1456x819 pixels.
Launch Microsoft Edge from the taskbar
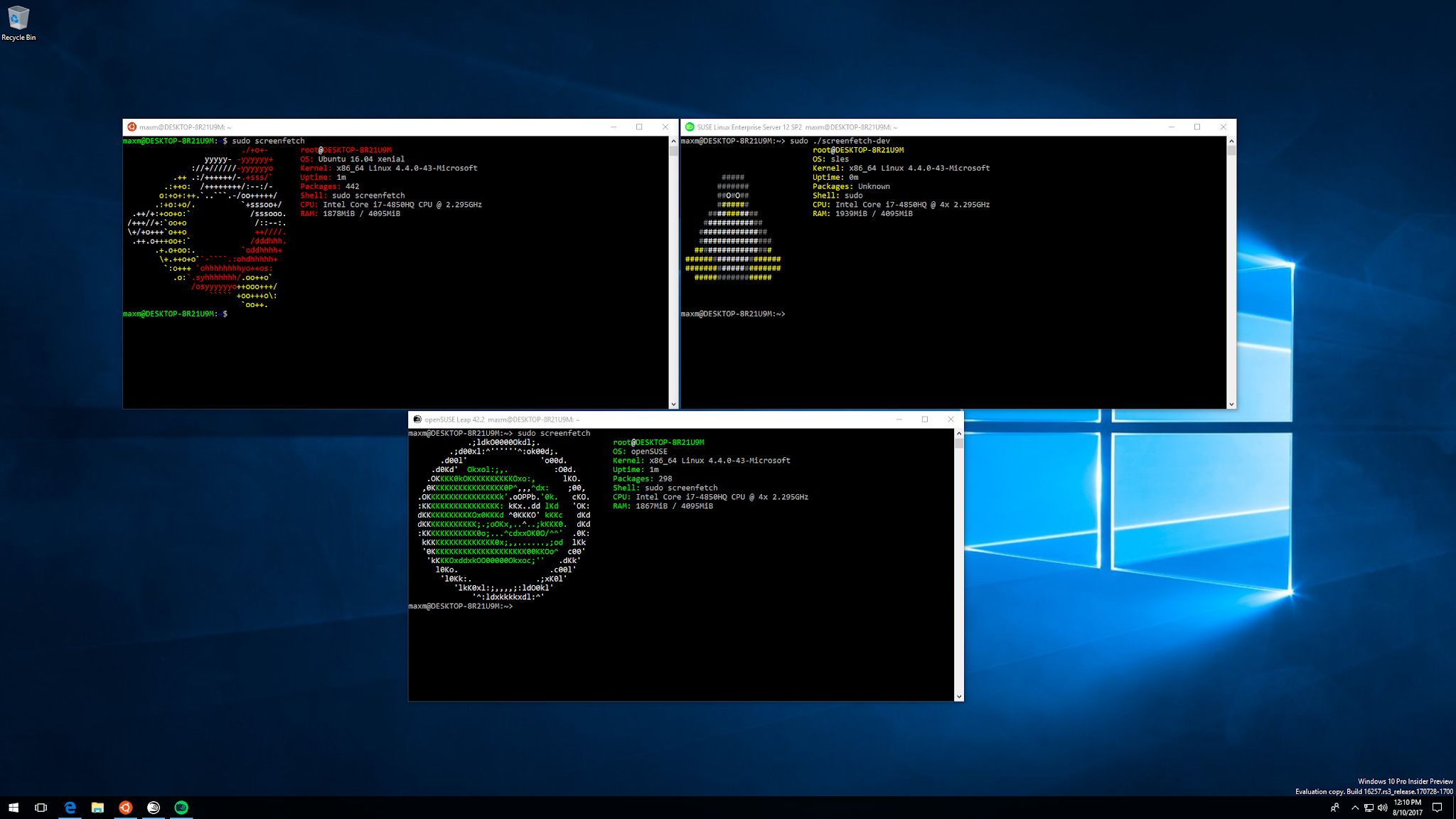(70, 808)
